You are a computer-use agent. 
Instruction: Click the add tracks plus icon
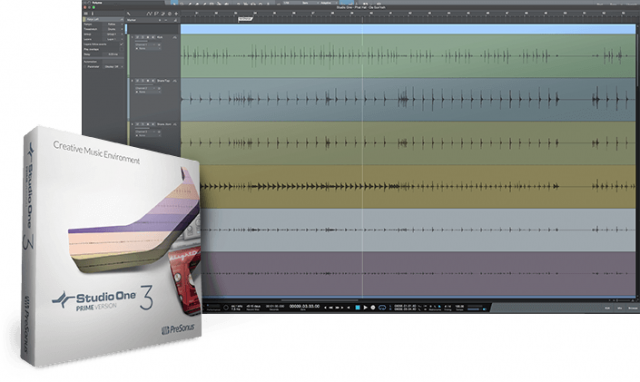176,14
